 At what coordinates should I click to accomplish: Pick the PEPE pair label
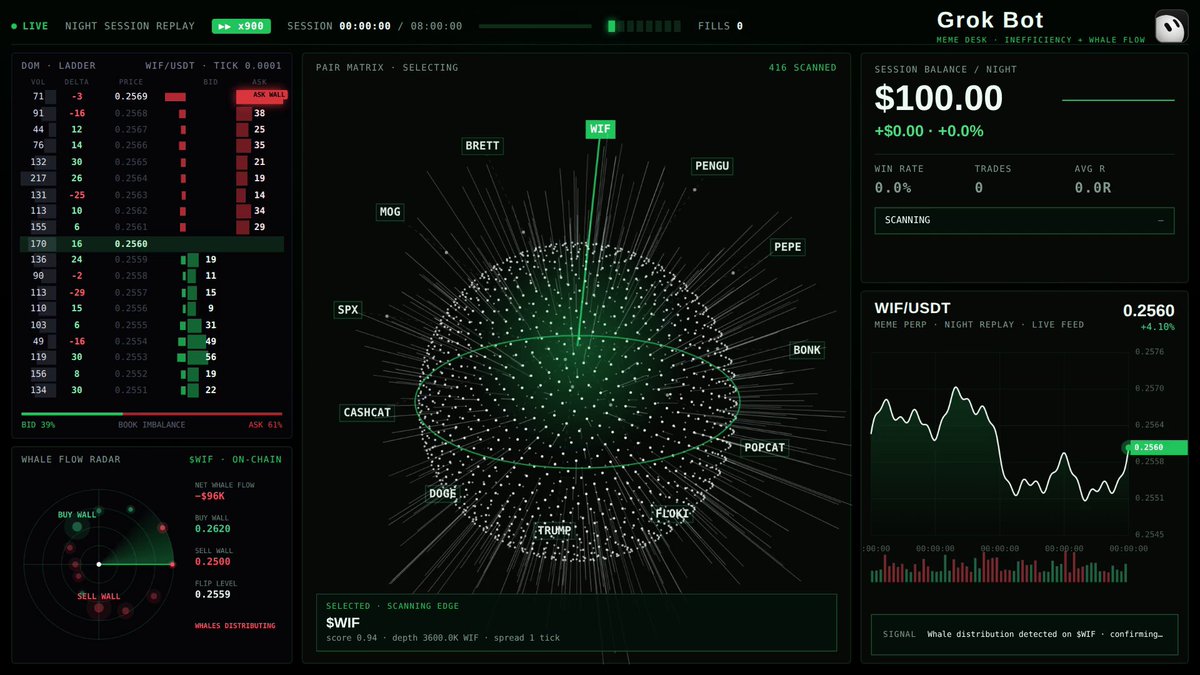[x=788, y=247]
